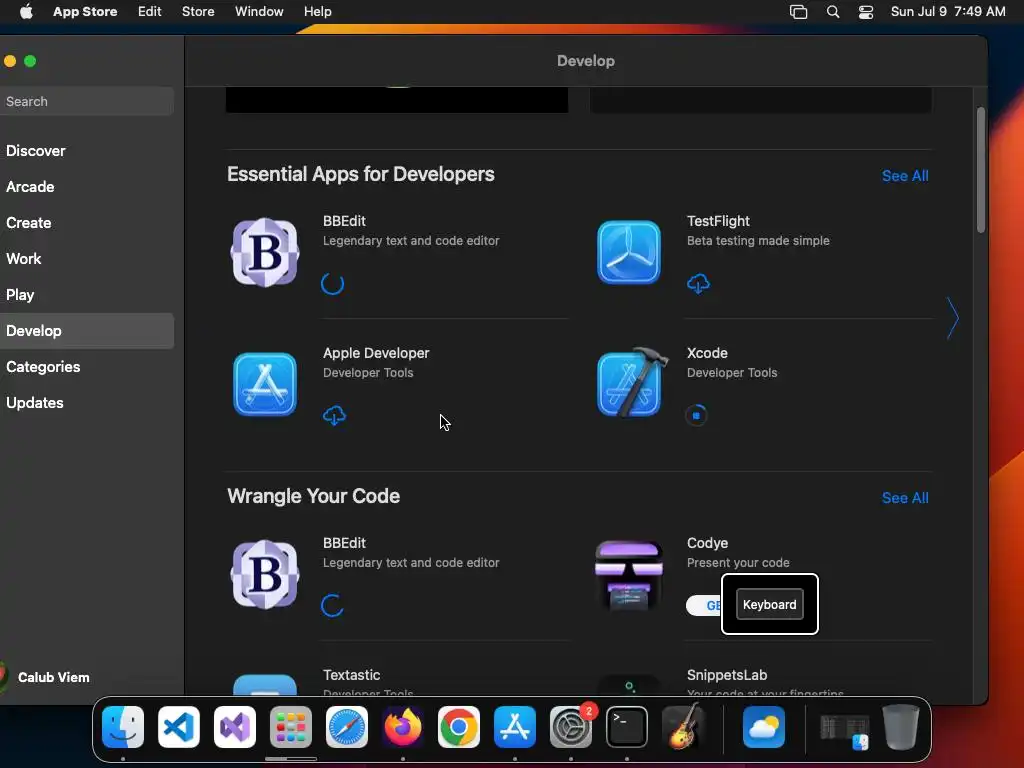
Task: Open the App Store menu
Action: click(85, 12)
